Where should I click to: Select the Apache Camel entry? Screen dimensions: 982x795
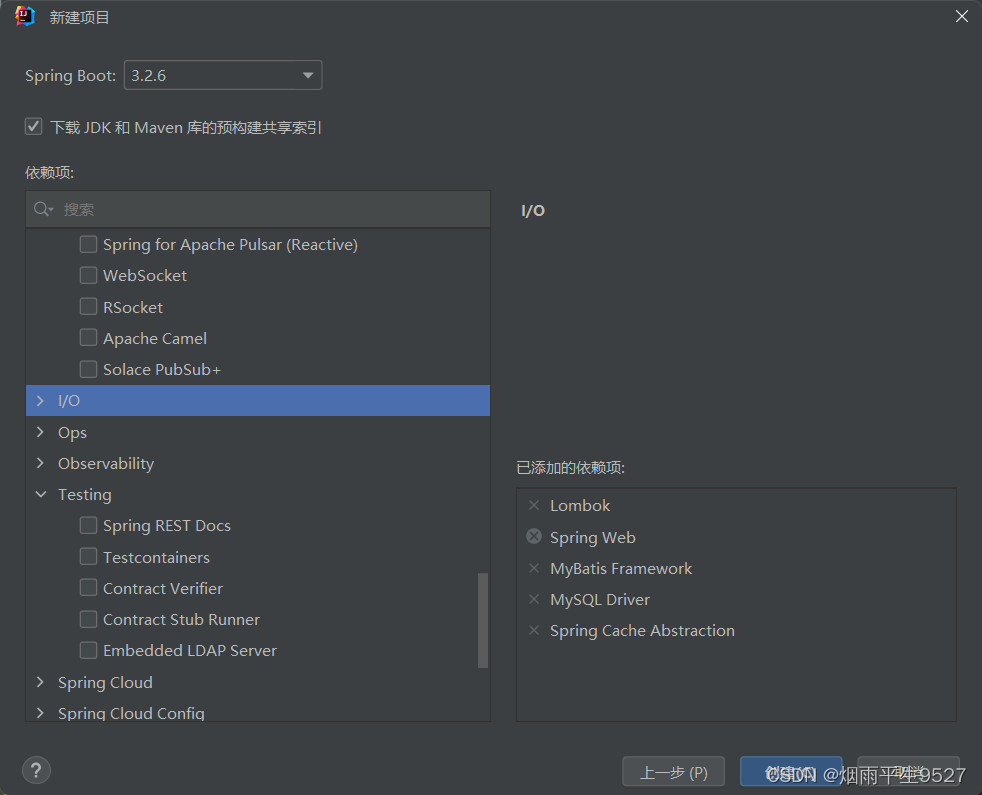pyautogui.click(x=154, y=338)
